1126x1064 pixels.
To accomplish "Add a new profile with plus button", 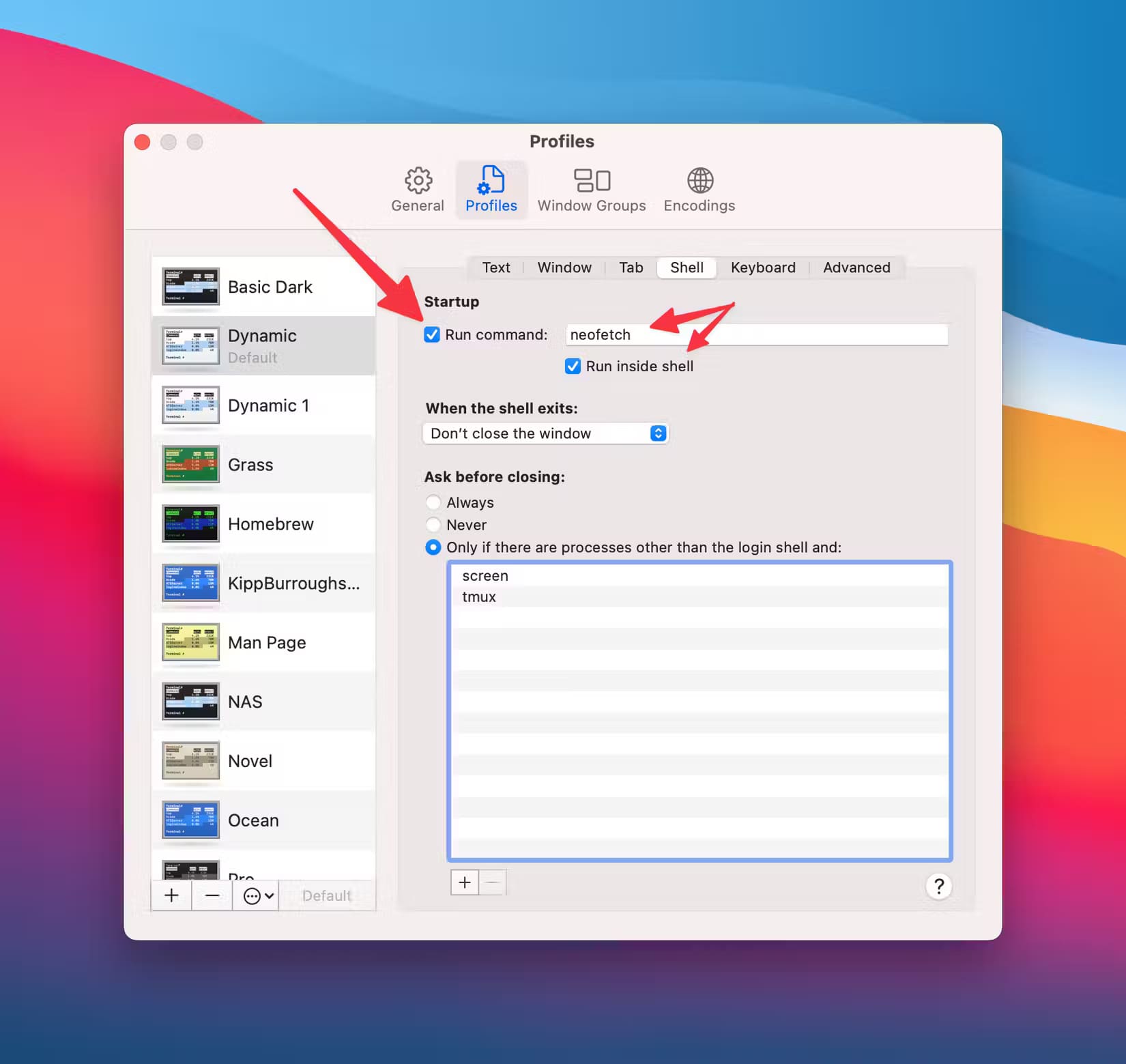I will (x=171, y=895).
